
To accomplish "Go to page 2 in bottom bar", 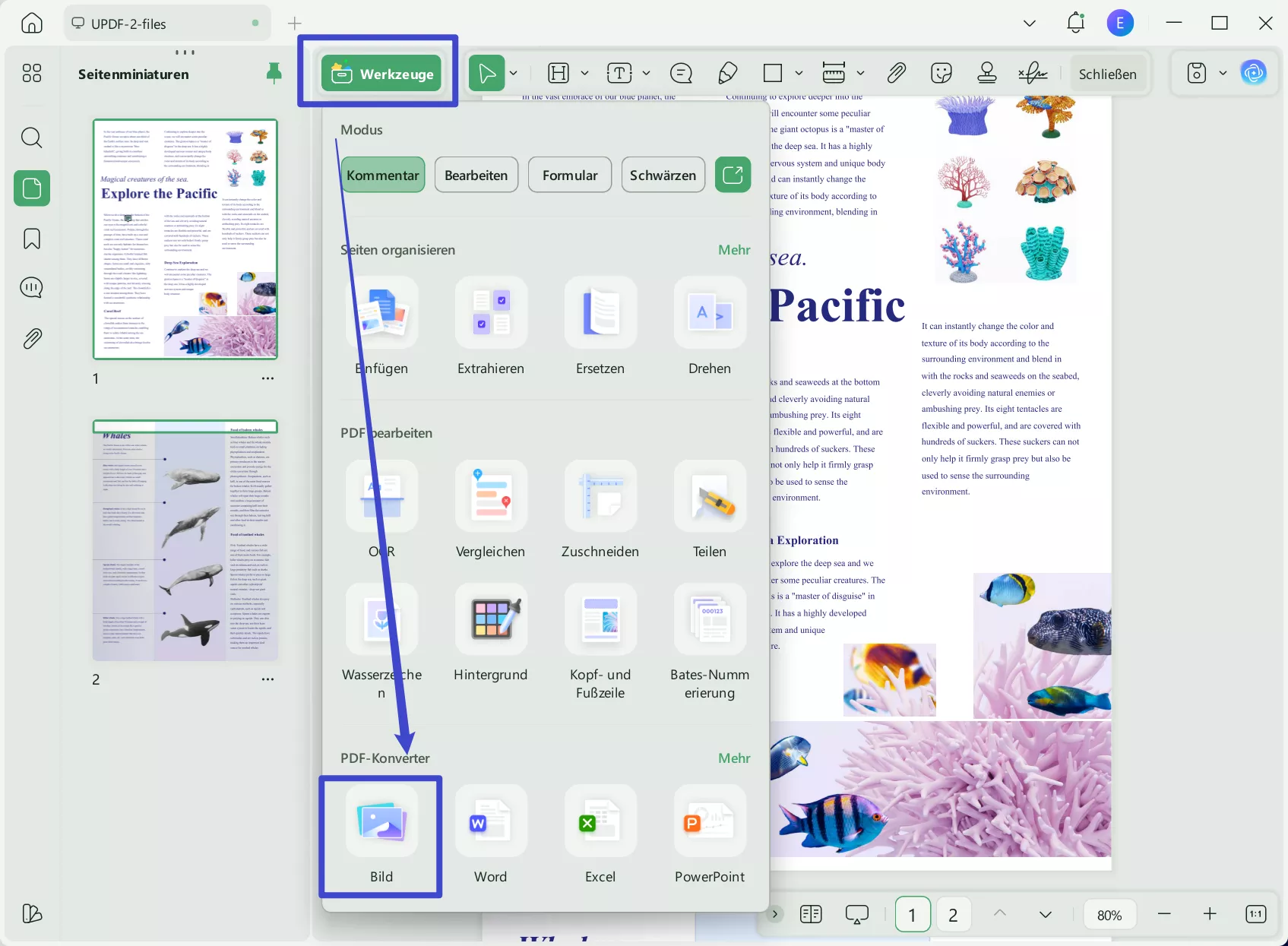I will pyautogui.click(x=953, y=915).
